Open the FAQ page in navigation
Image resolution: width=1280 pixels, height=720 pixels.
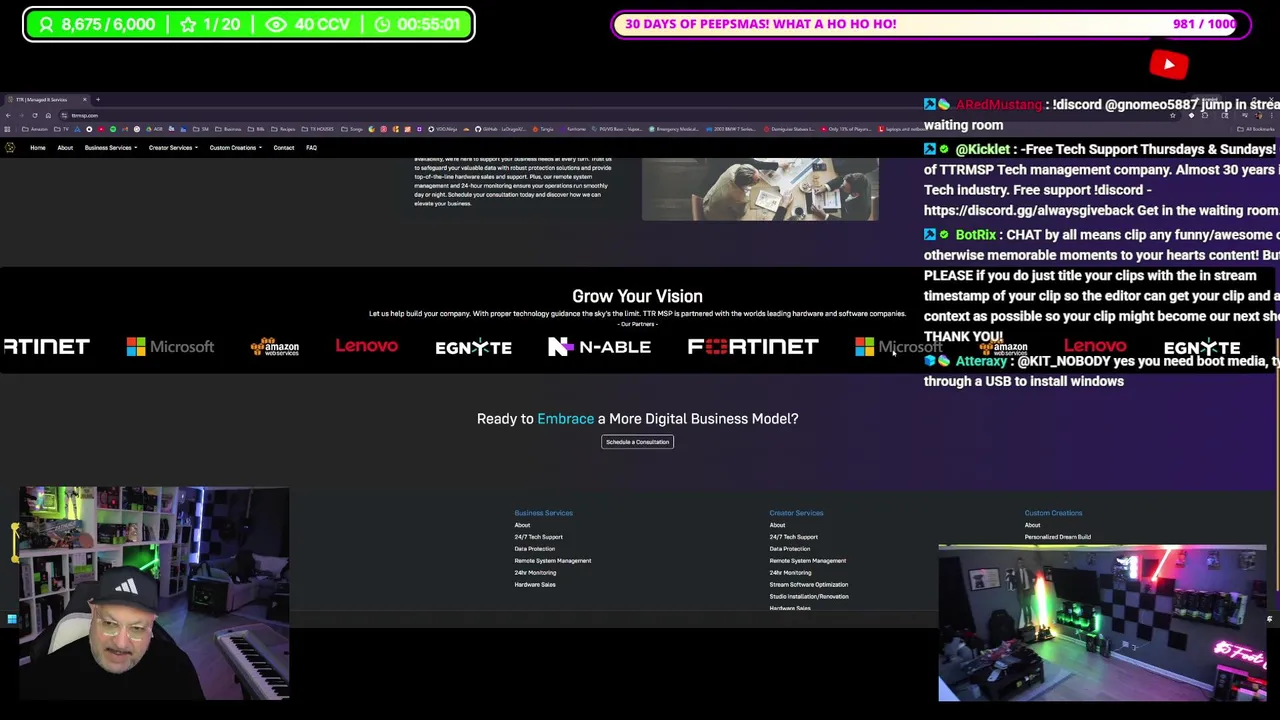point(311,148)
